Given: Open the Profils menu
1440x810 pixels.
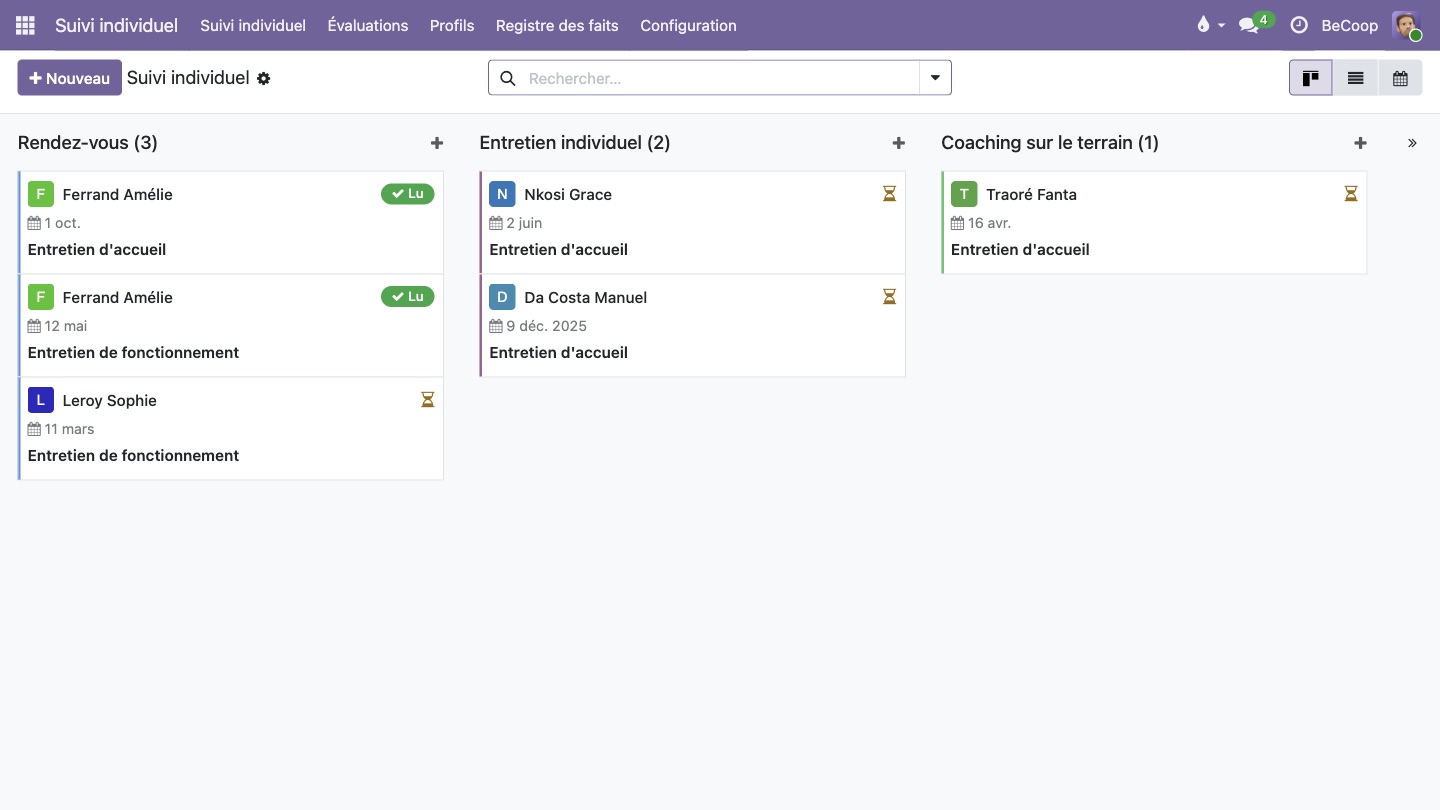Looking at the screenshot, I should (x=452, y=25).
